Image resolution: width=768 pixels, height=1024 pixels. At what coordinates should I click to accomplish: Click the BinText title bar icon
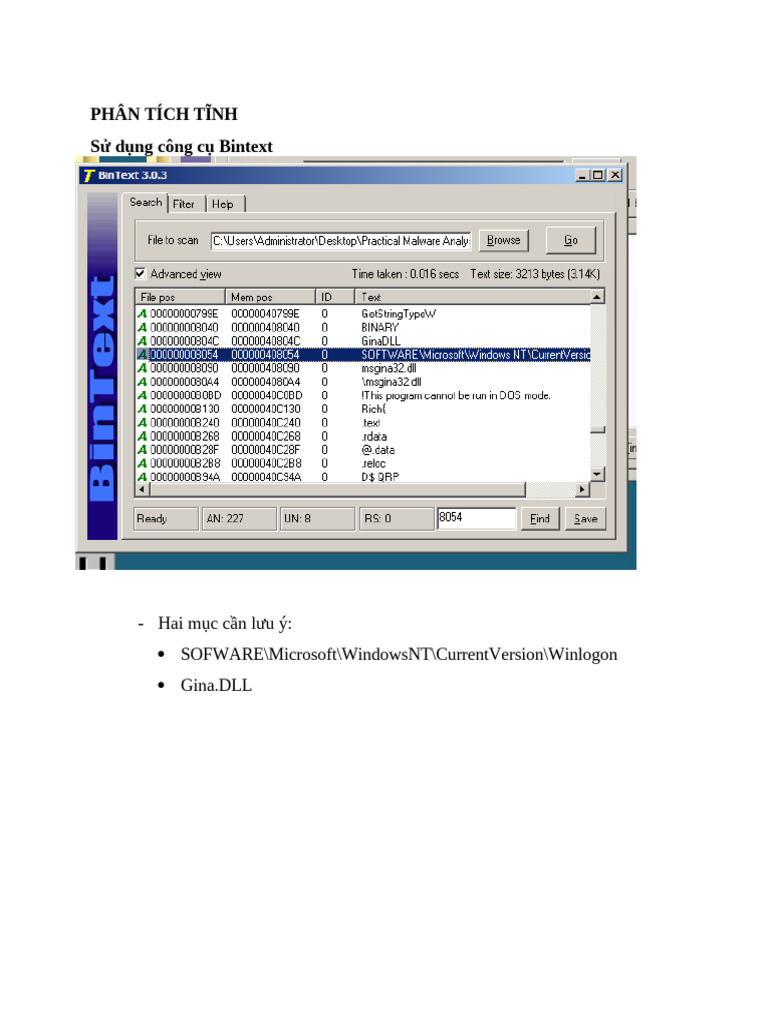(x=89, y=175)
